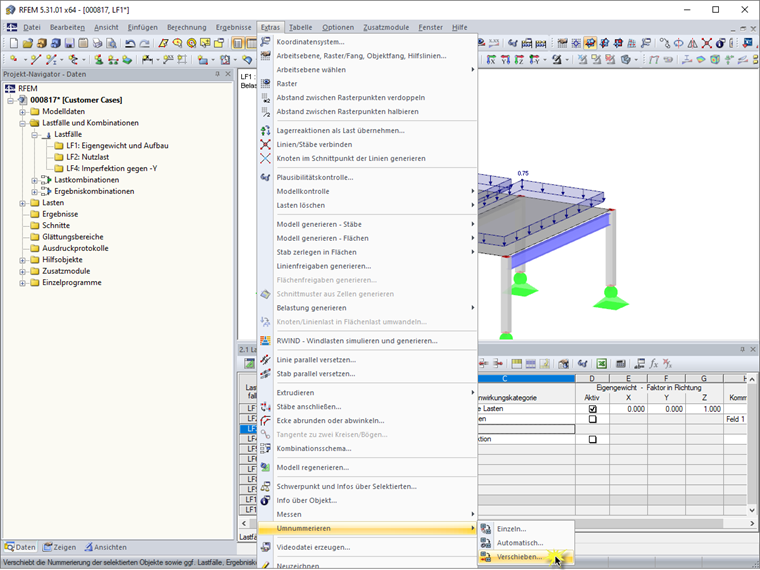Click the fx formula icon in table toolbar
Viewport: 760px width, 570px height.
point(653,364)
